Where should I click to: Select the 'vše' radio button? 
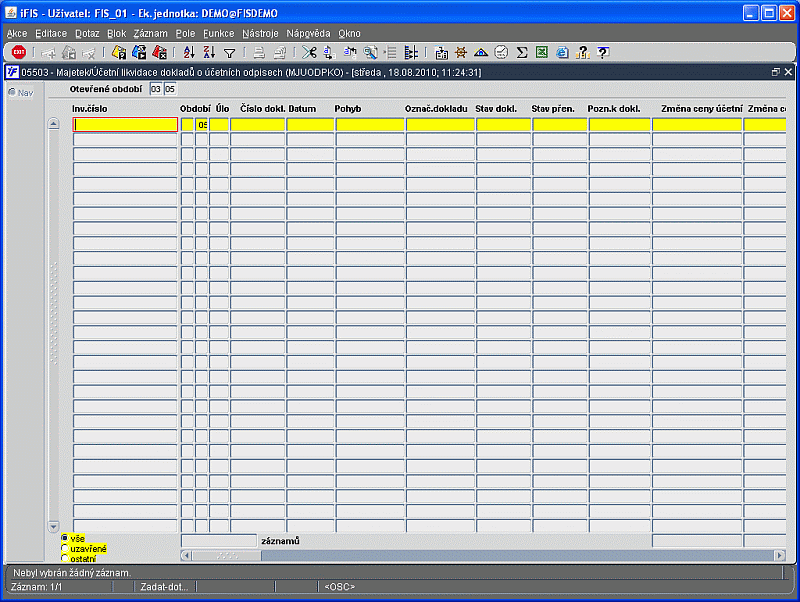(64, 538)
